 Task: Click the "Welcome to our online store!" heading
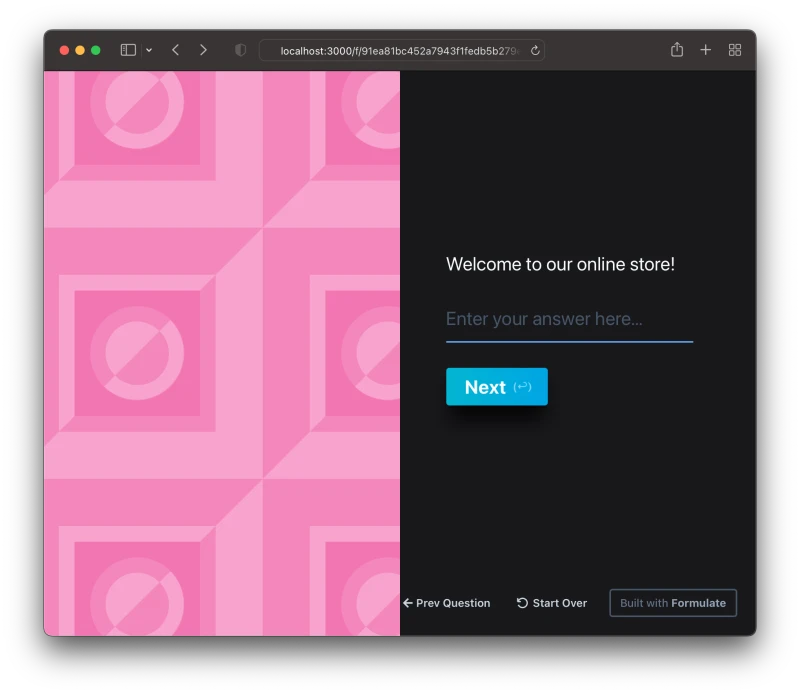[x=560, y=265]
